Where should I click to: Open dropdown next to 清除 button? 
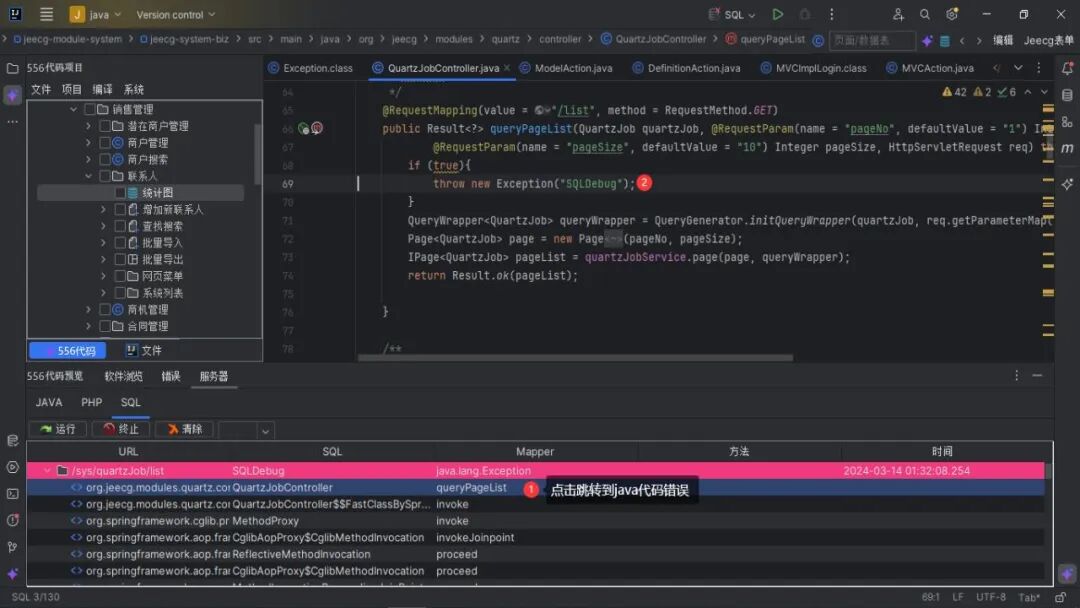pos(265,431)
